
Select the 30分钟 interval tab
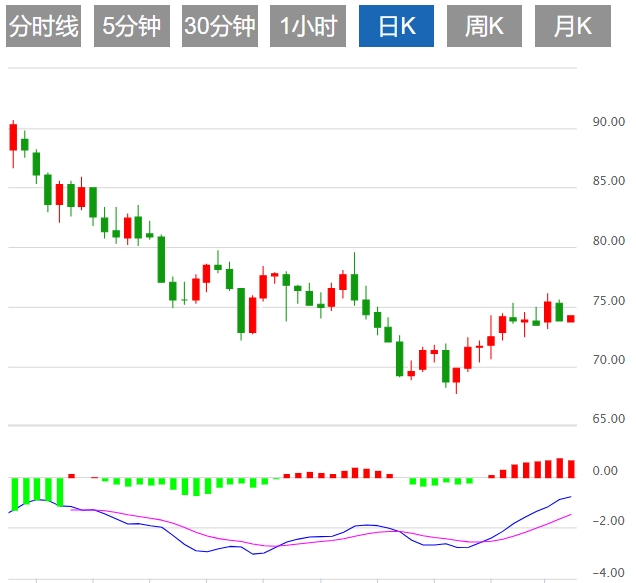tap(220, 26)
